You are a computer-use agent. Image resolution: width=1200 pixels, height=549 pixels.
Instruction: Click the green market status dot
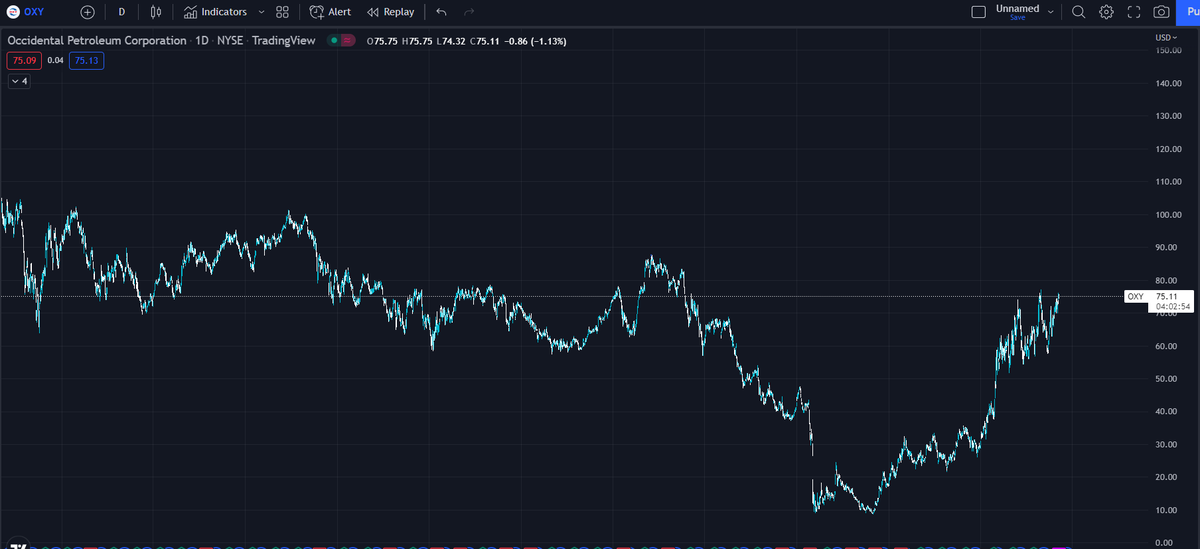pyautogui.click(x=334, y=40)
